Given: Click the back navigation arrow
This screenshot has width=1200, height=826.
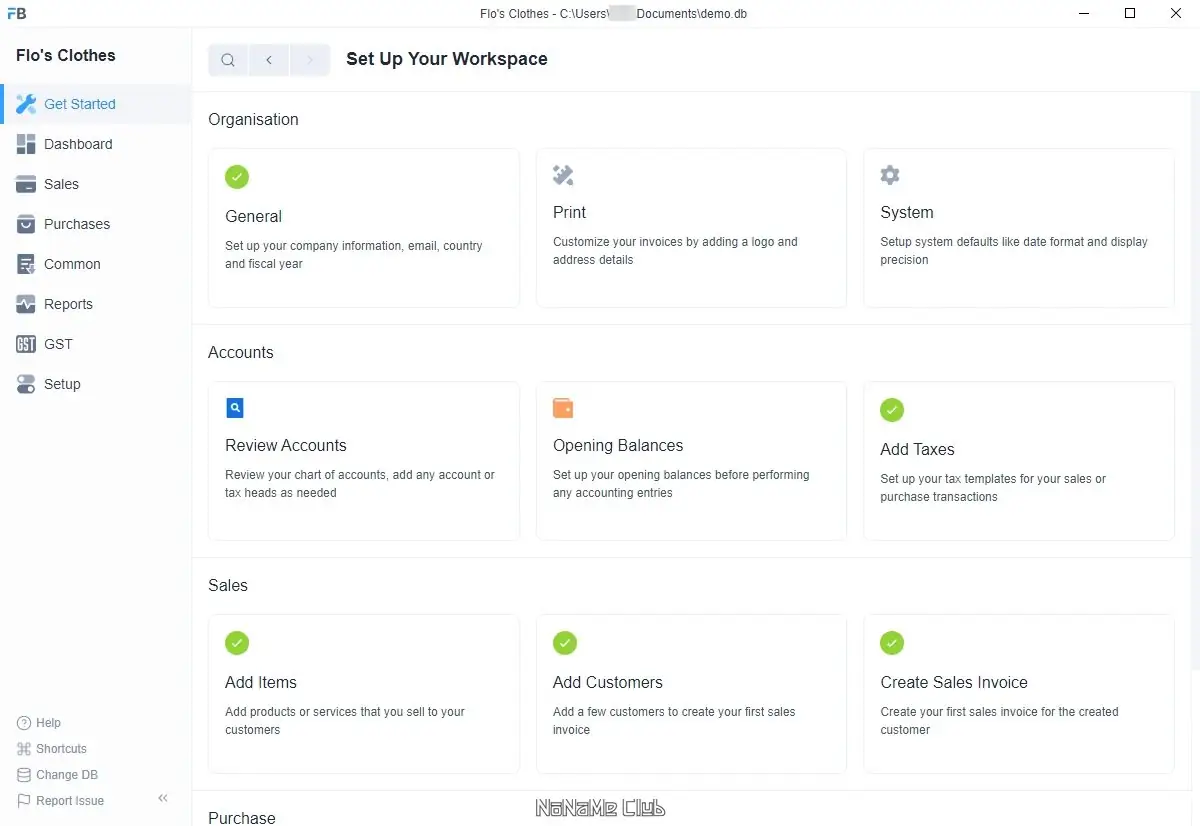Looking at the screenshot, I should click(269, 60).
